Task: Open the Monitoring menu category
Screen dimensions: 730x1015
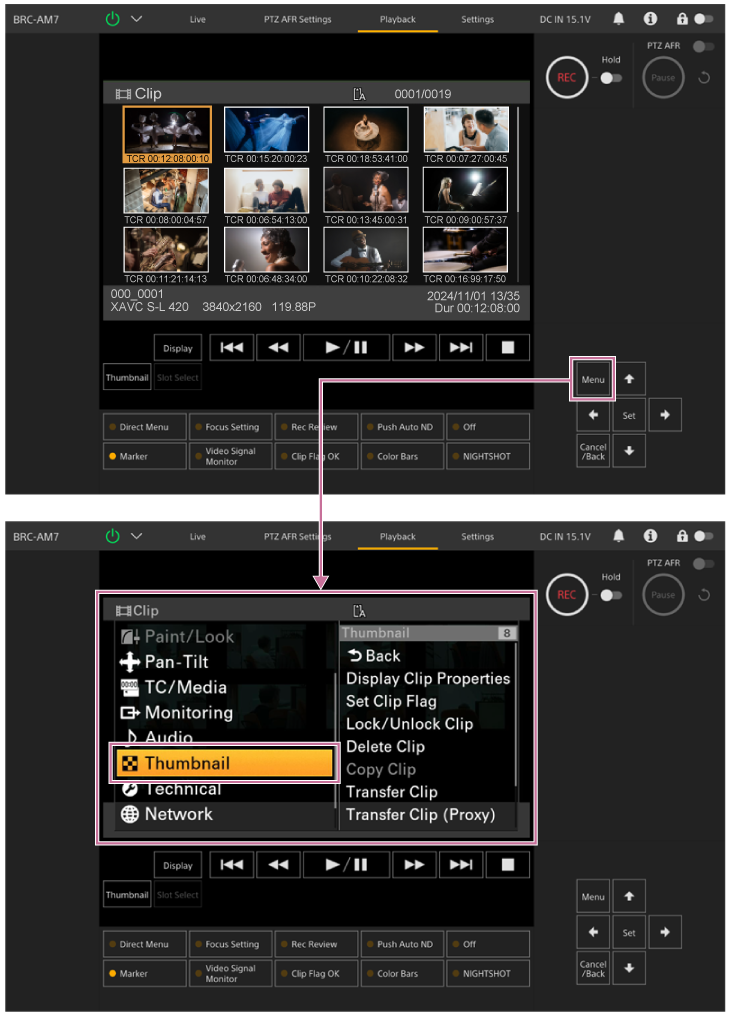Action: coord(188,712)
